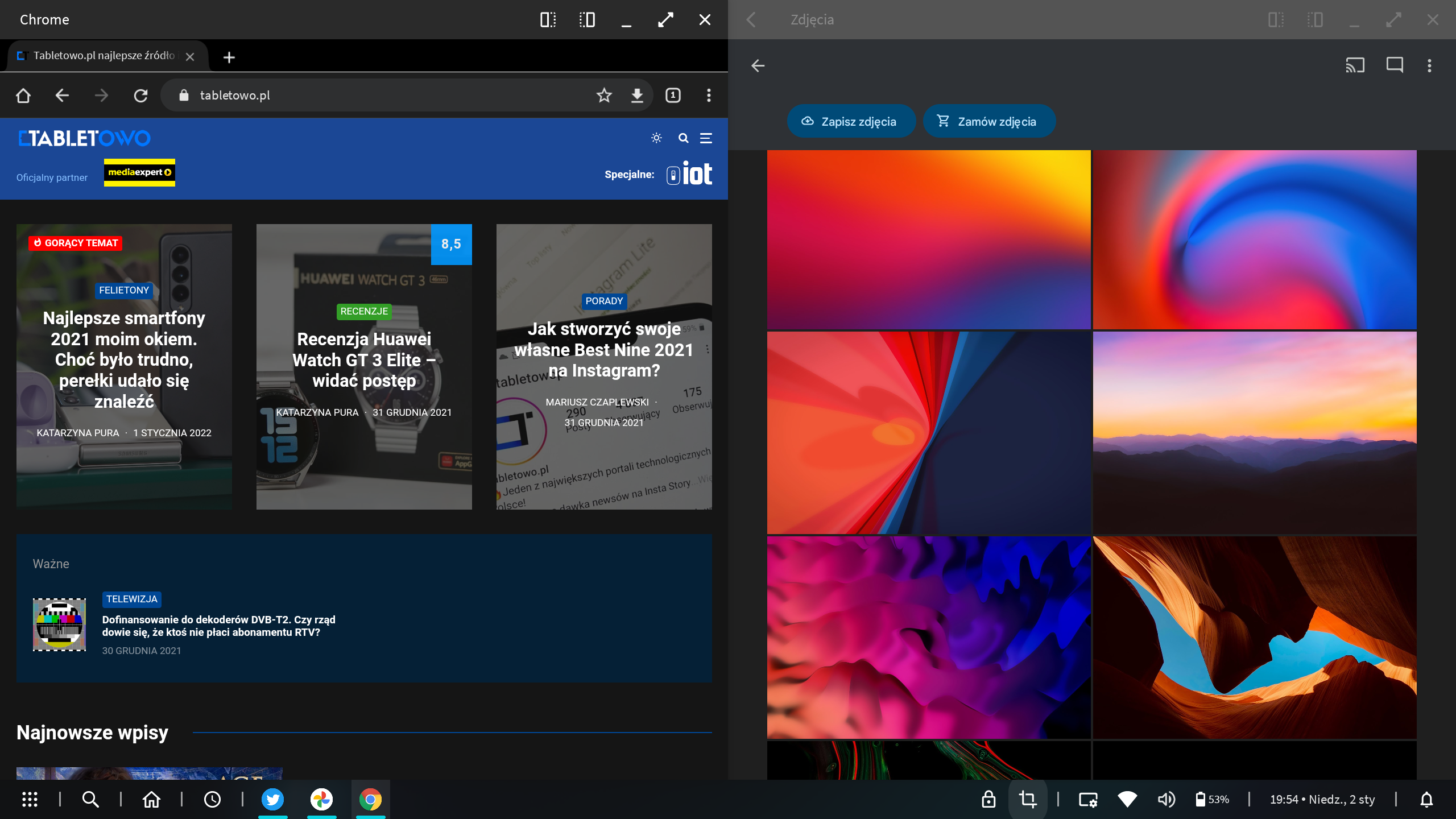
Task: Take screenshot with crop icon
Action: pos(1027,800)
